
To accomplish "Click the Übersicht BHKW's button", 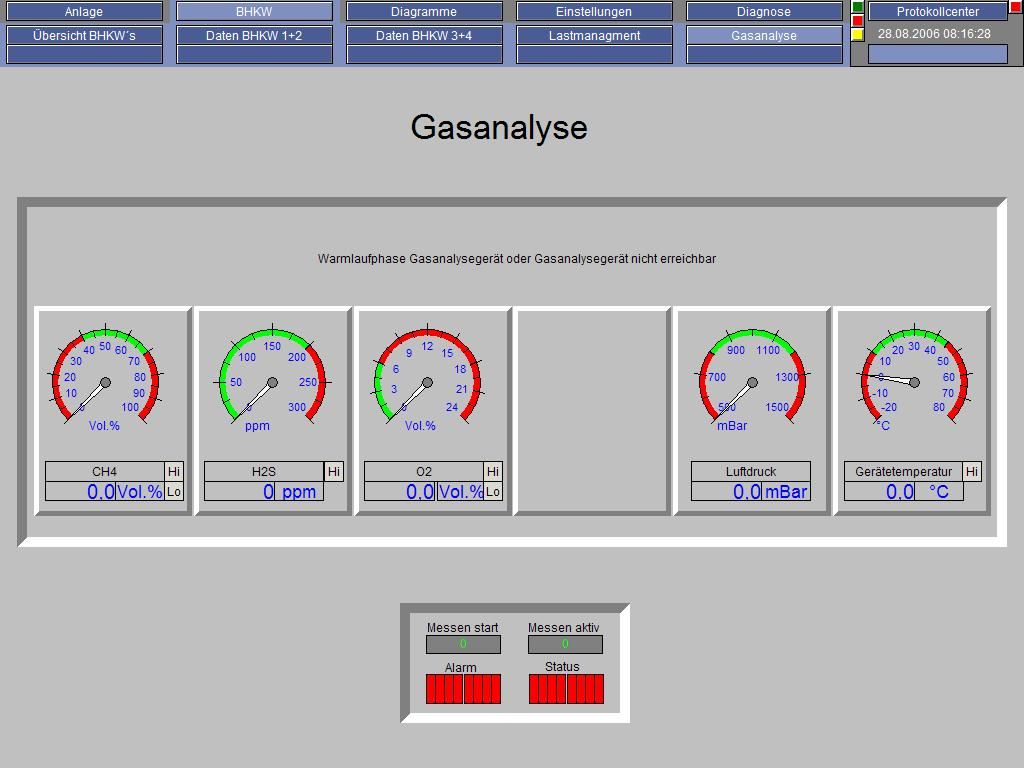I will [x=84, y=35].
